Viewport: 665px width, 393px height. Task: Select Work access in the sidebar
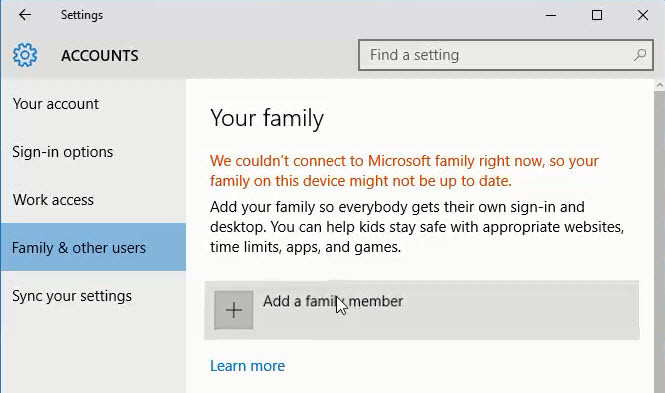[53, 200]
